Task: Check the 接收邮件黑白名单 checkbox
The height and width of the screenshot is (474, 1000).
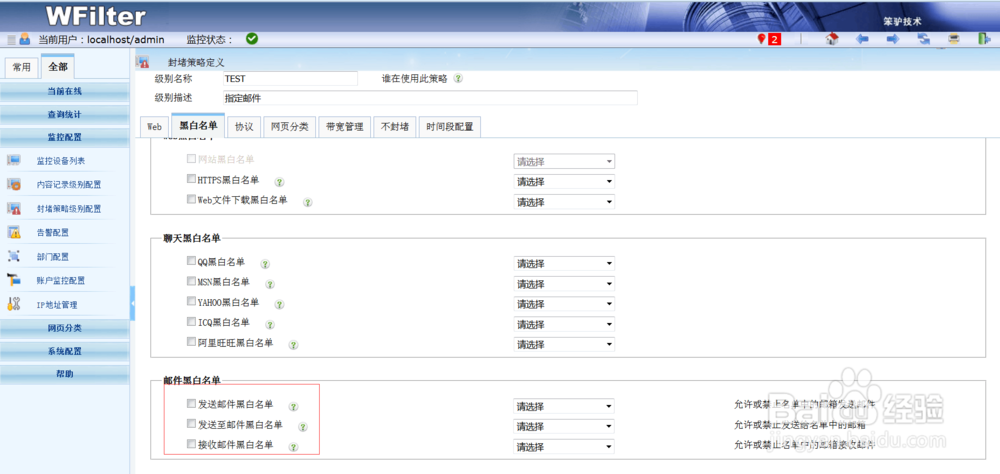Action: click(191, 444)
